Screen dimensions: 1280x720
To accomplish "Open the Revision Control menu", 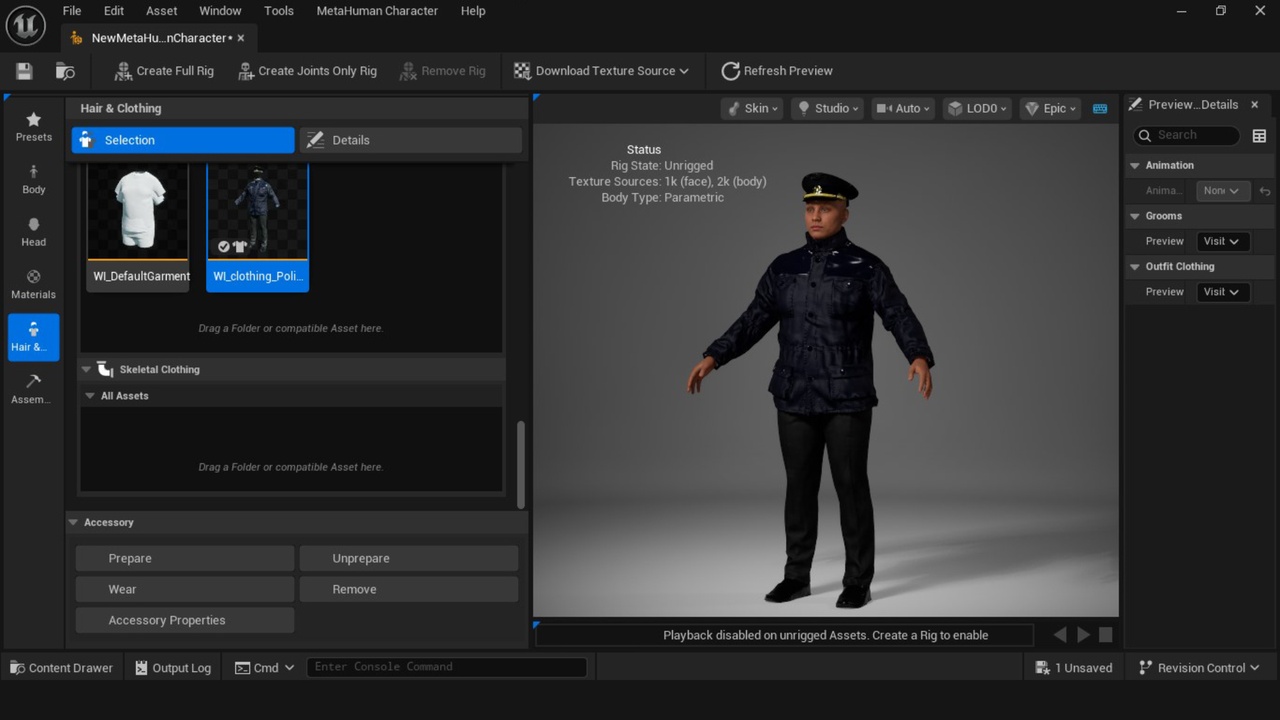I will tap(1199, 668).
